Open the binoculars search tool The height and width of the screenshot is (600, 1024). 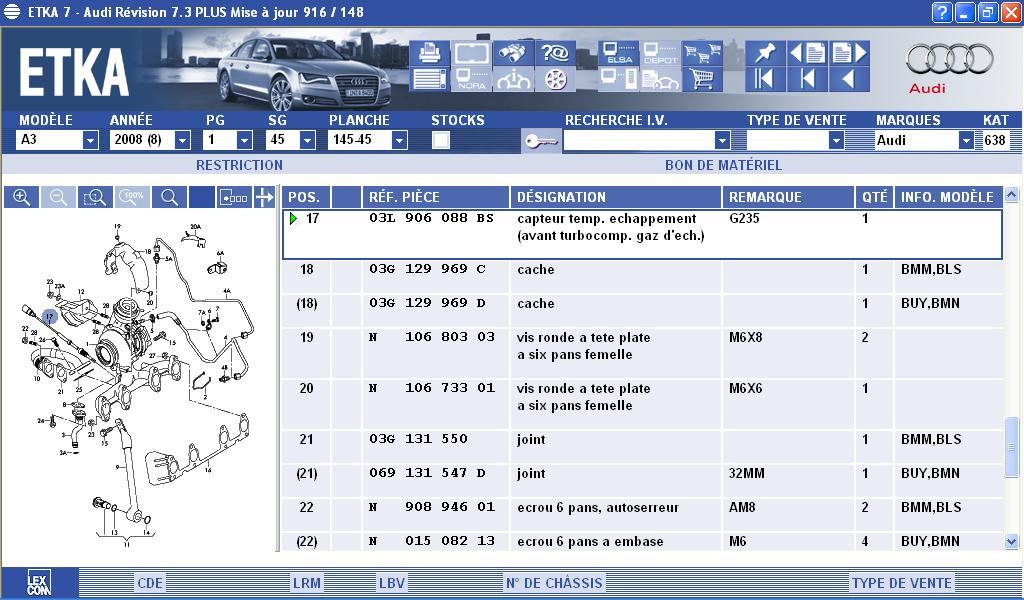(513, 52)
